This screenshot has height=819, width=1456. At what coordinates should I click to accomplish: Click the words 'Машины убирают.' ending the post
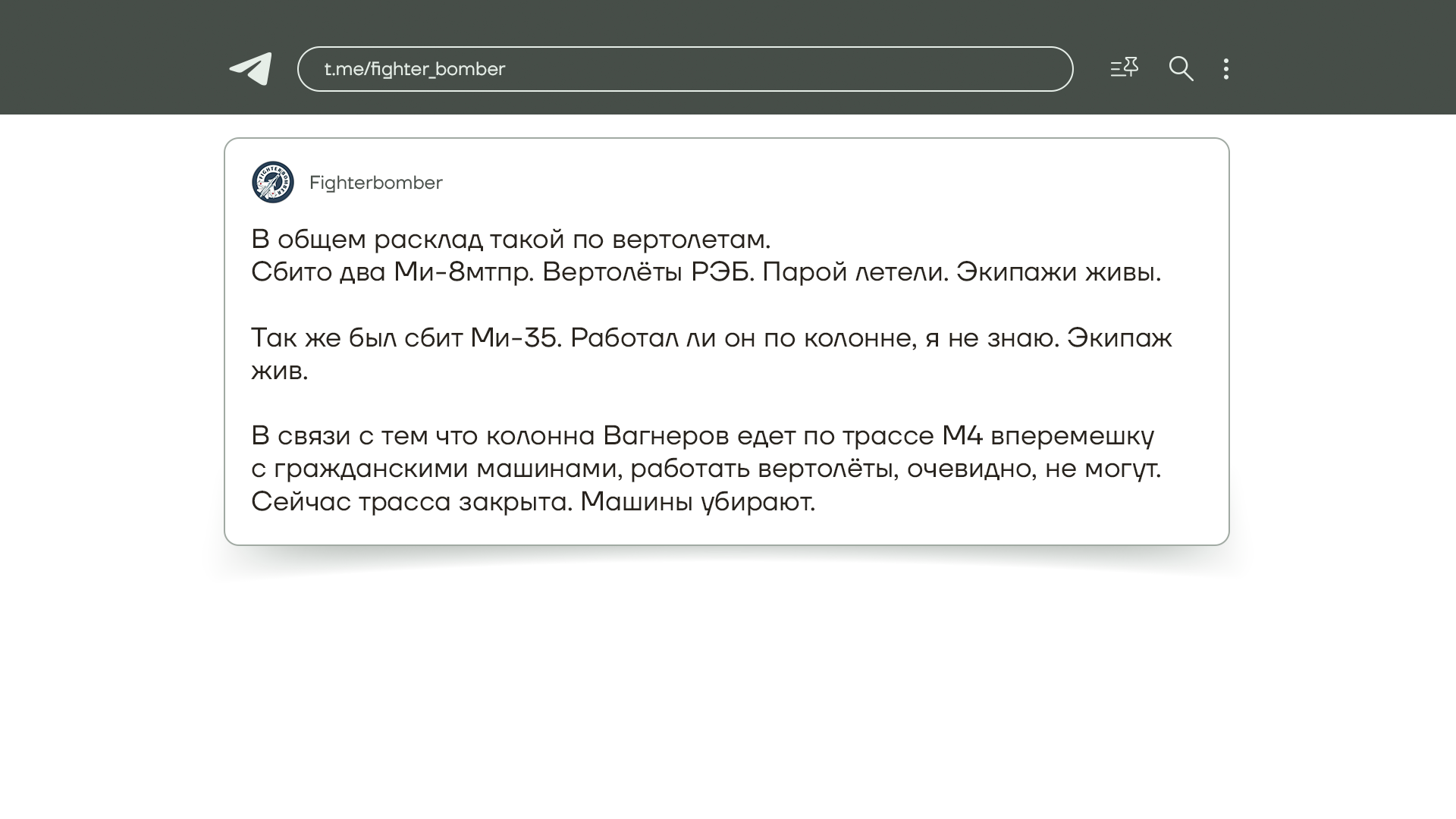click(698, 502)
